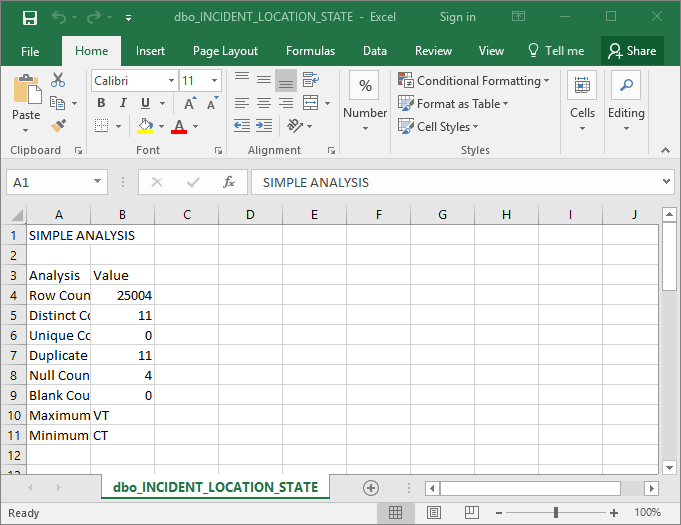Image resolution: width=681 pixels, height=525 pixels.
Task: Toggle Center alignment
Action: (x=264, y=103)
